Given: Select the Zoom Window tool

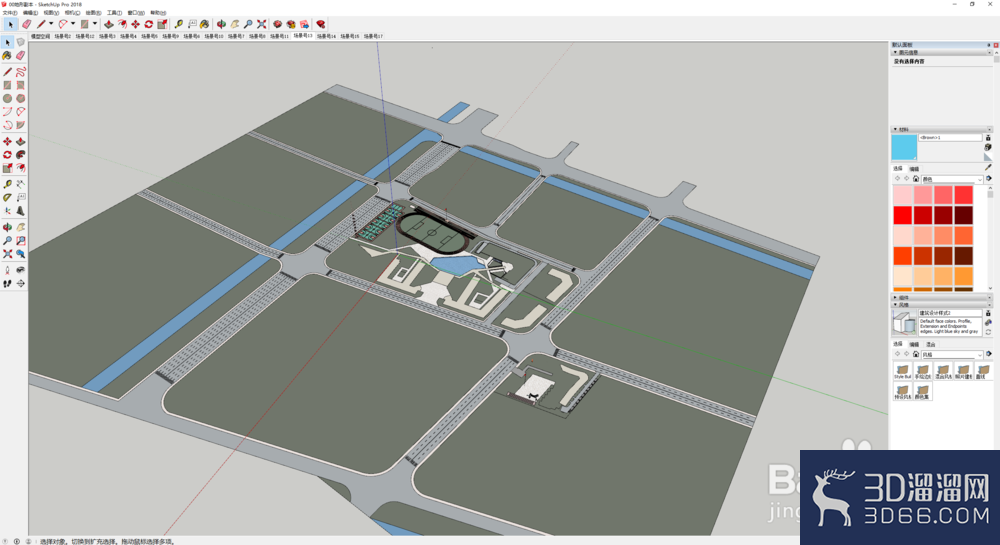Looking at the screenshot, I should [20, 240].
